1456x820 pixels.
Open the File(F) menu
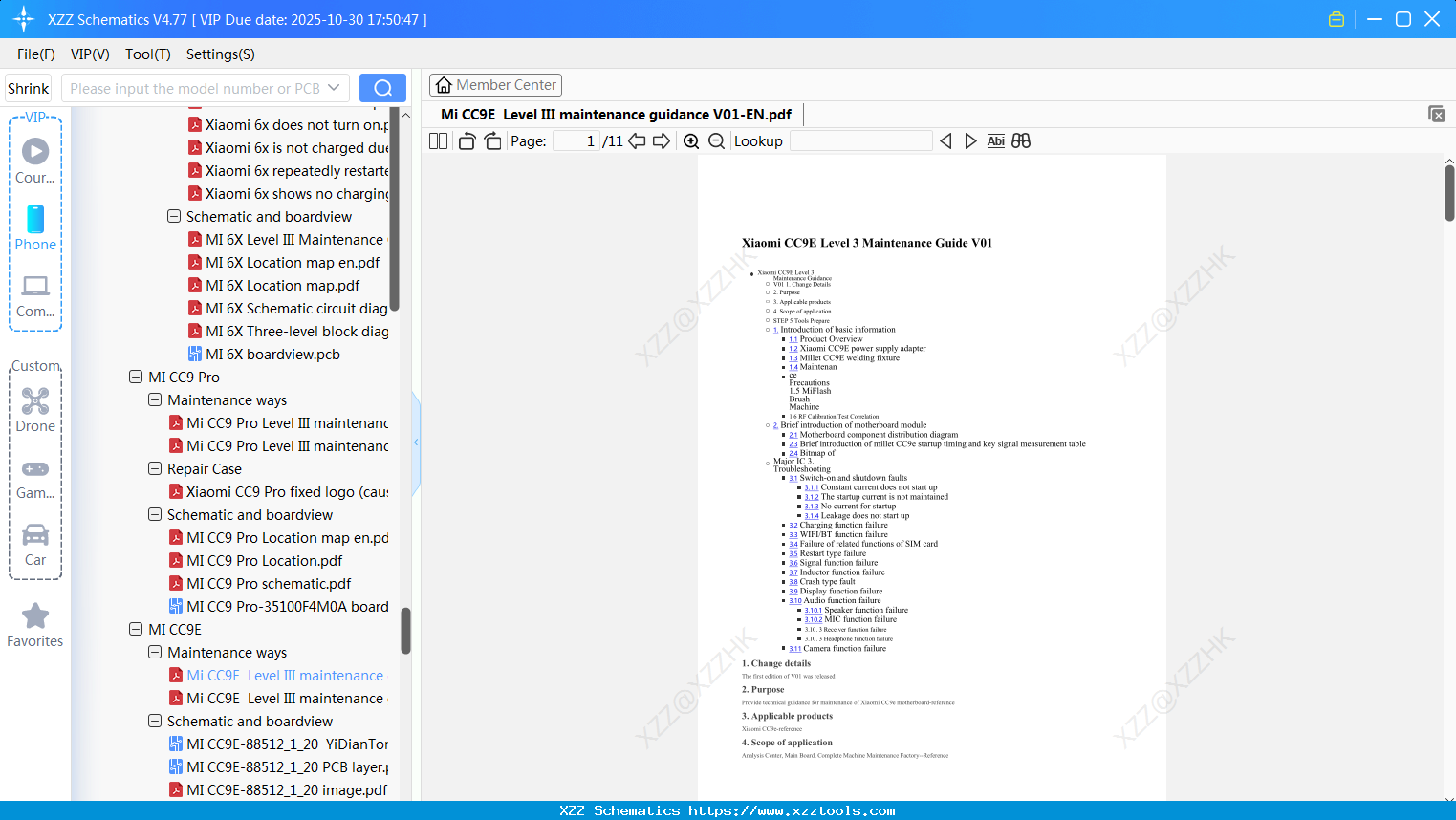(36, 54)
